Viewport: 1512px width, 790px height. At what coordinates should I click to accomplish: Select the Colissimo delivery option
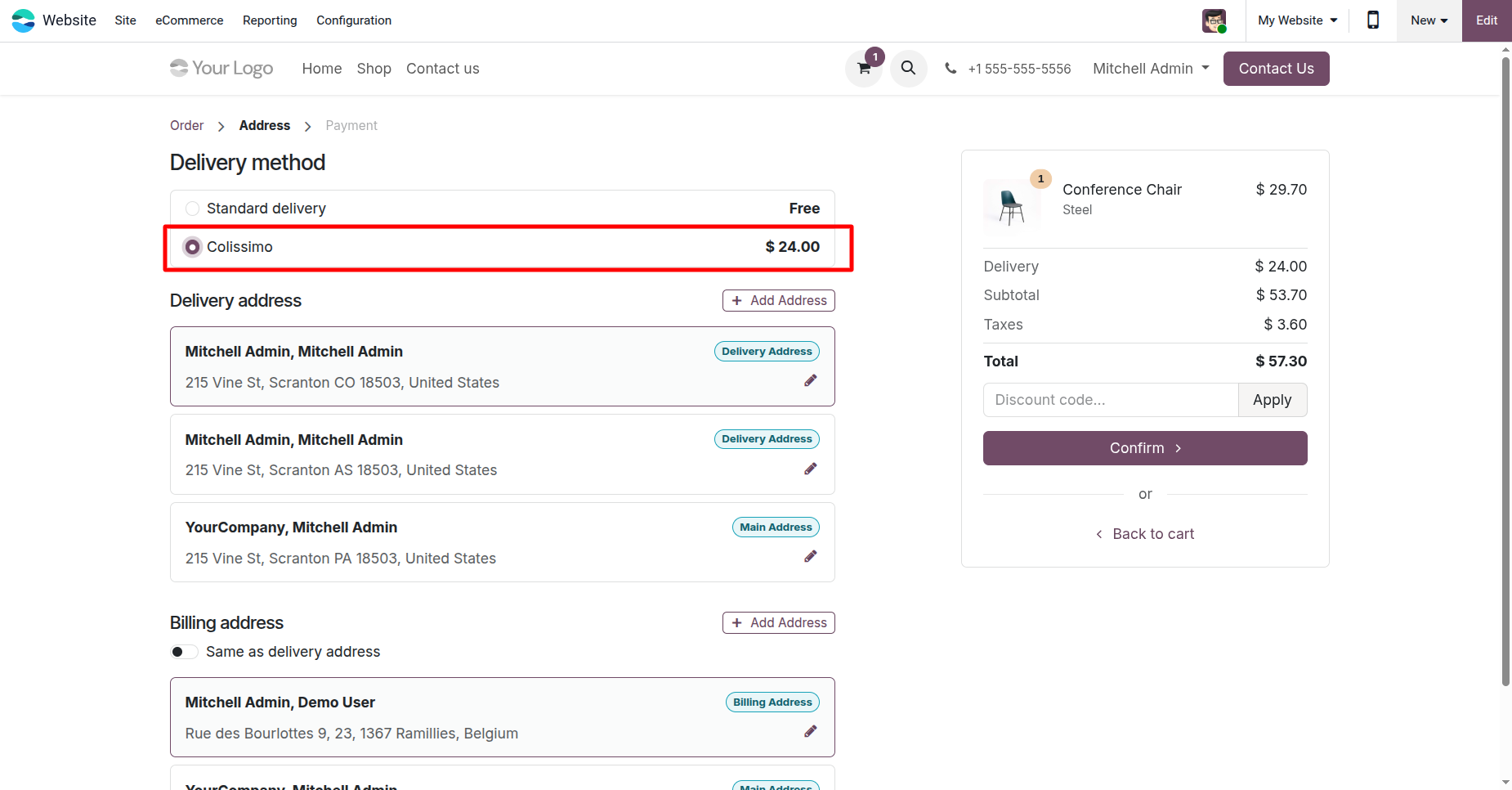[x=192, y=247]
